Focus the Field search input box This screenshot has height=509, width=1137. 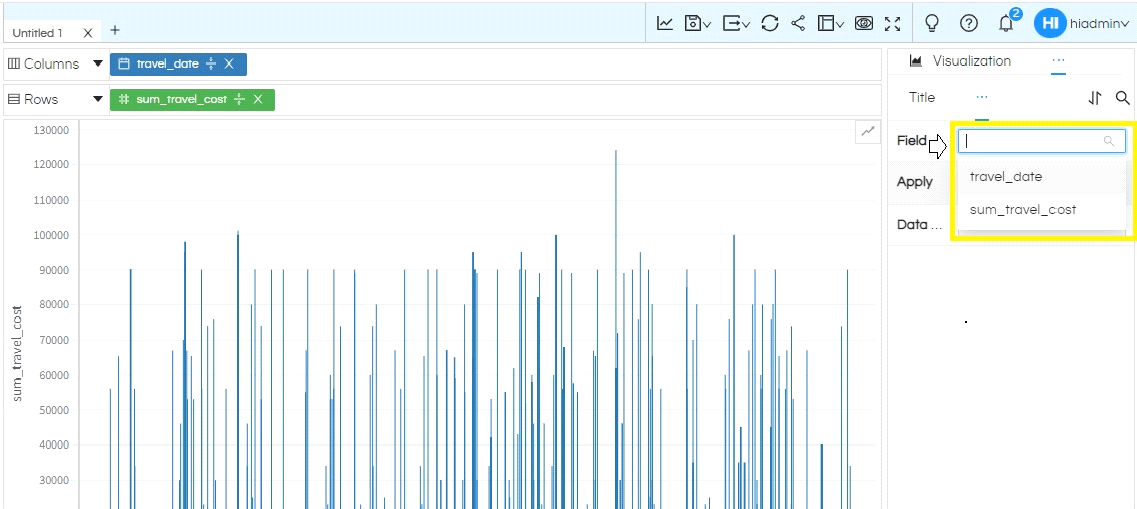point(1042,141)
